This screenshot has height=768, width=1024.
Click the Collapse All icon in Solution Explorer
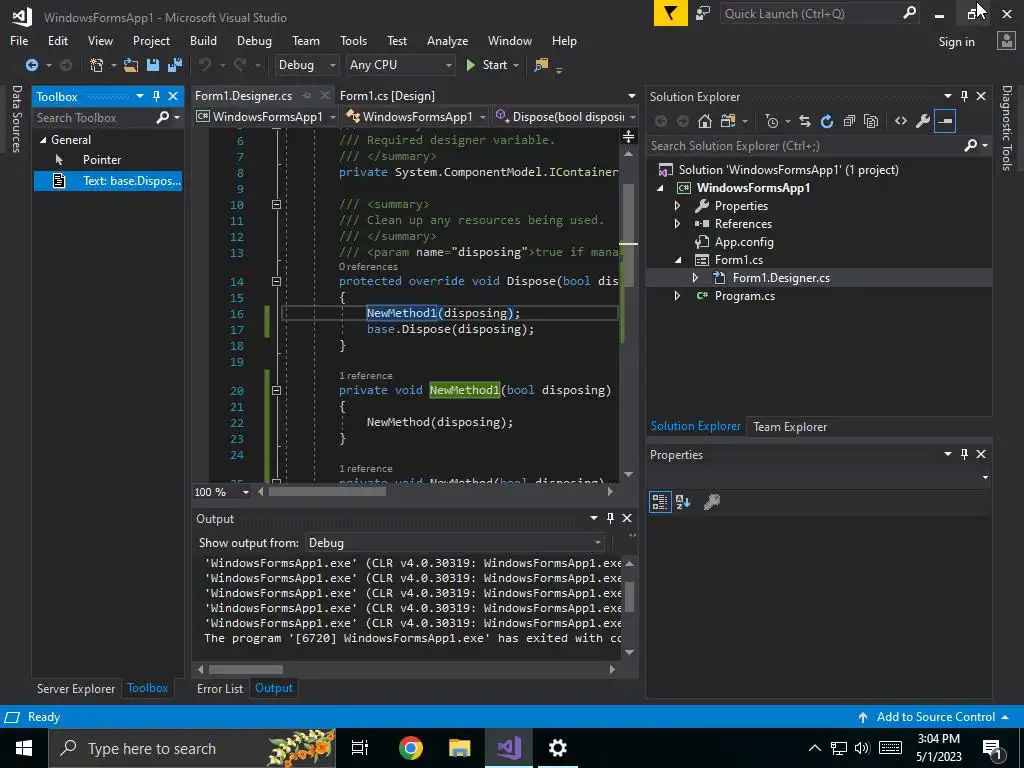click(x=849, y=121)
